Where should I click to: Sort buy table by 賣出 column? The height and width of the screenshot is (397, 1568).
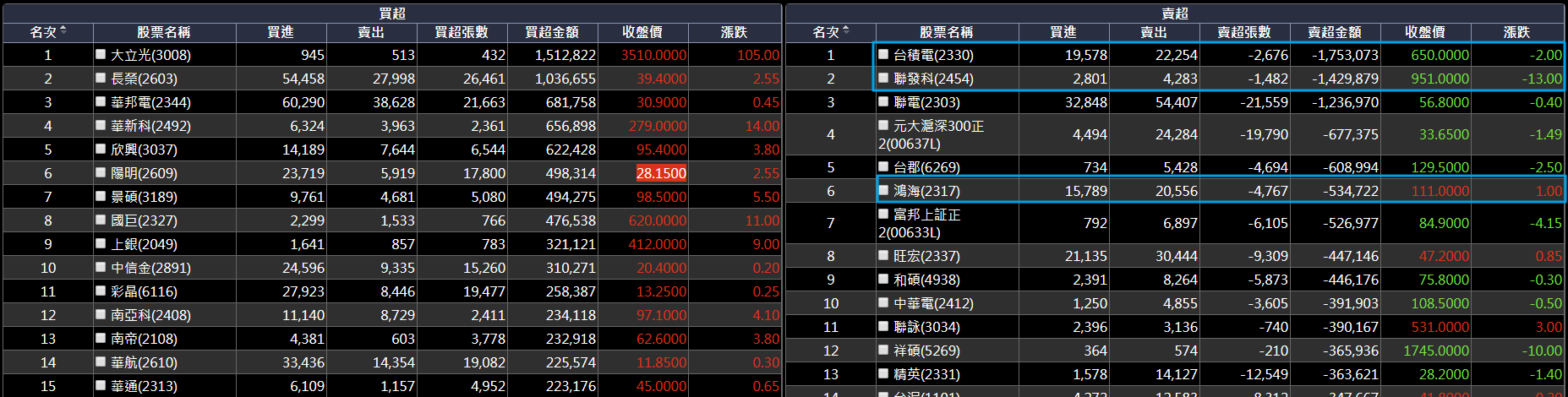tap(371, 32)
